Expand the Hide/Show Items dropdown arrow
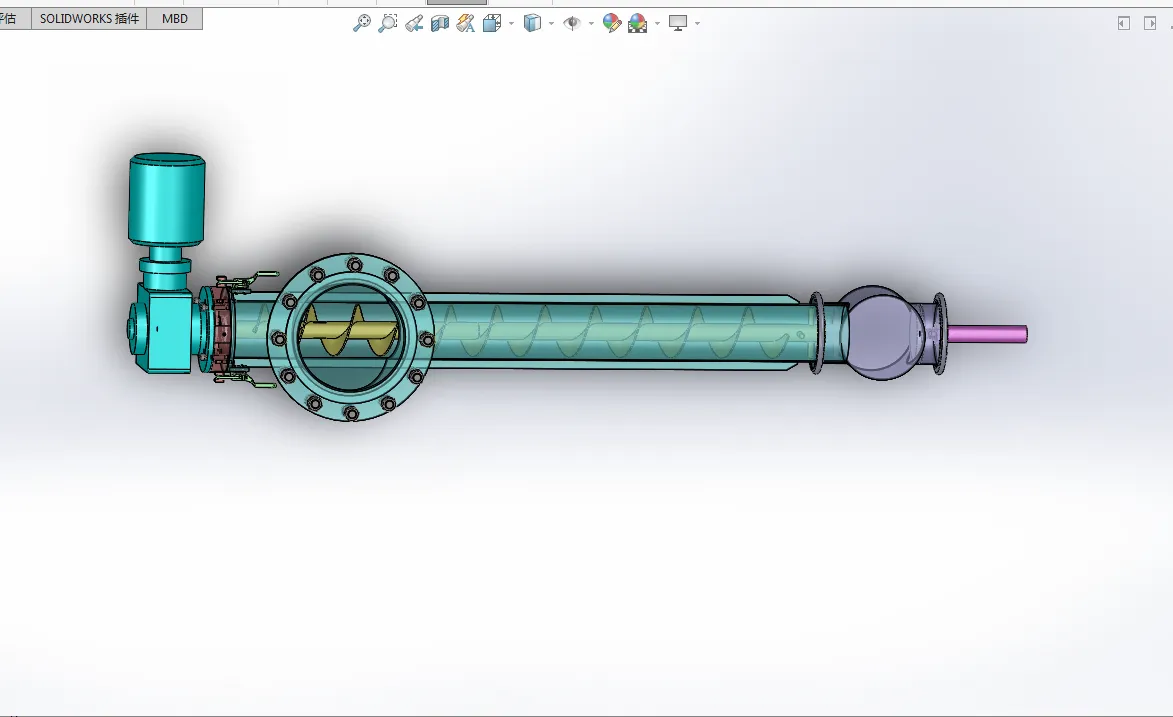The height and width of the screenshot is (717, 1173). tap(591, 24)
